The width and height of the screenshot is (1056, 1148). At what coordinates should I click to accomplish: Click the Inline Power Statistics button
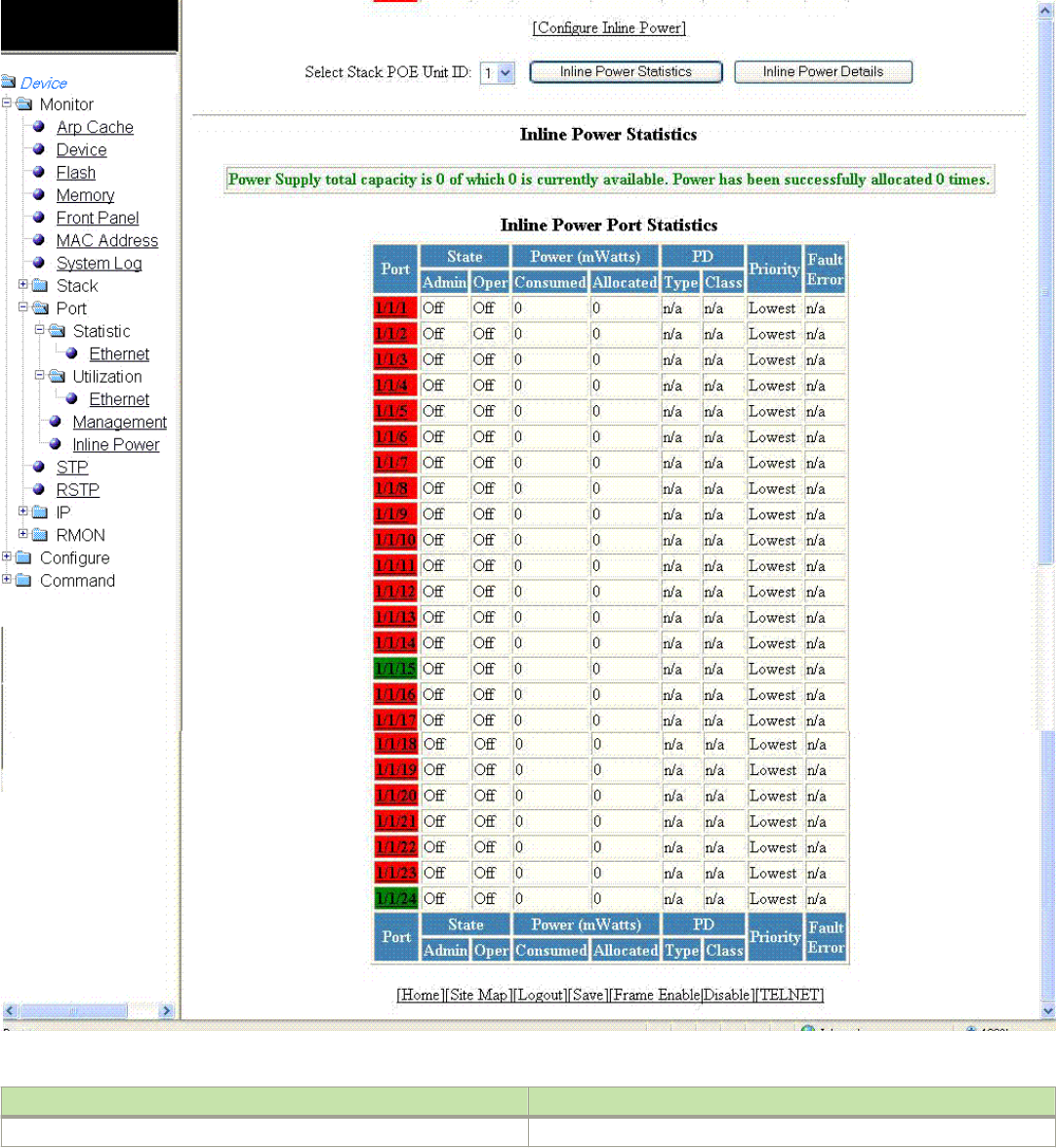[626, 72]
